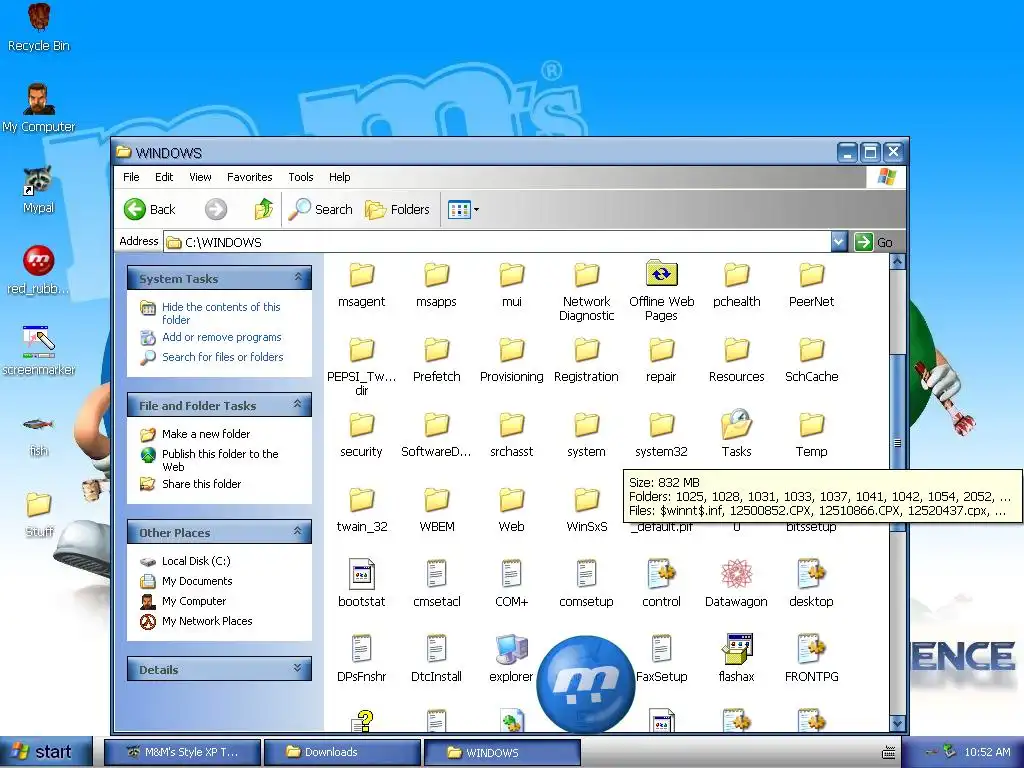Select the Temp folder

pos(811,436)
